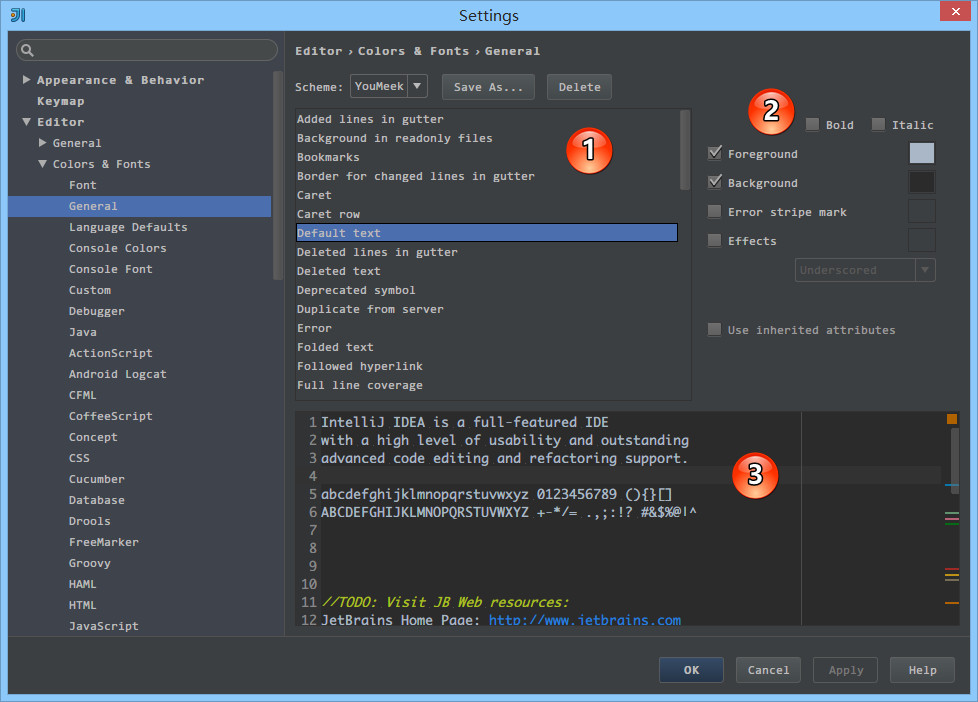978x702 pixels.
Task: Expand the Appearance & Behavior tree node
Action: click(26, 80)
